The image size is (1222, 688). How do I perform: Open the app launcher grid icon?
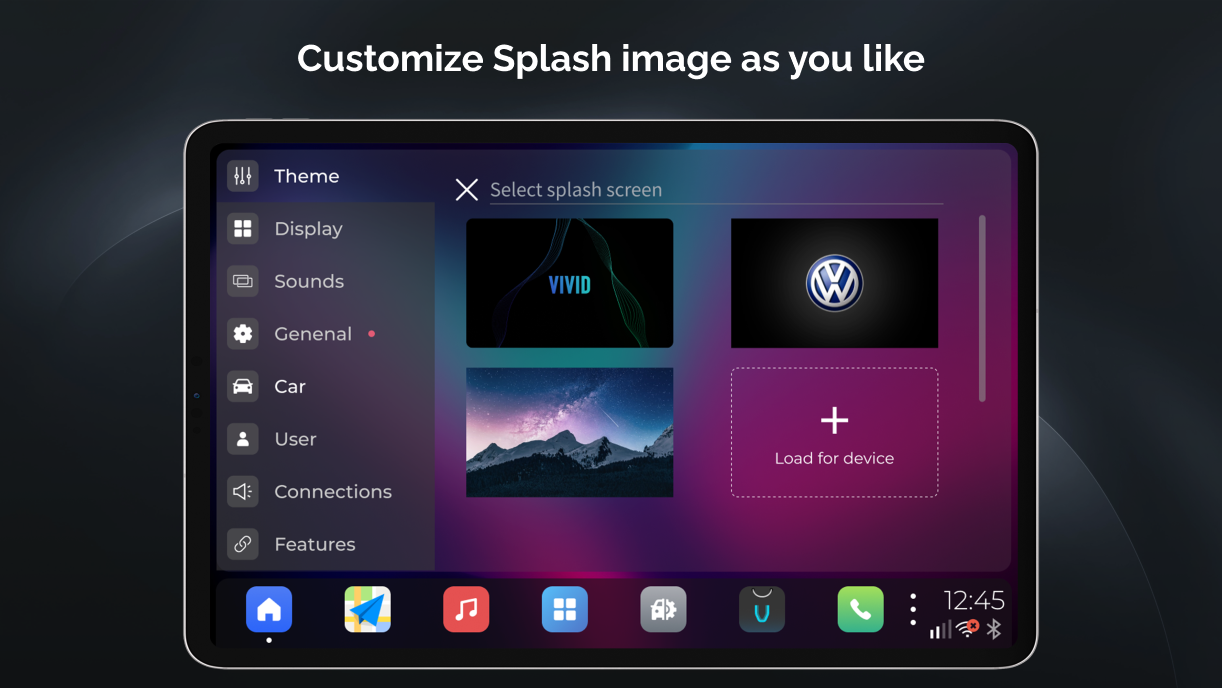pos(564,609)
